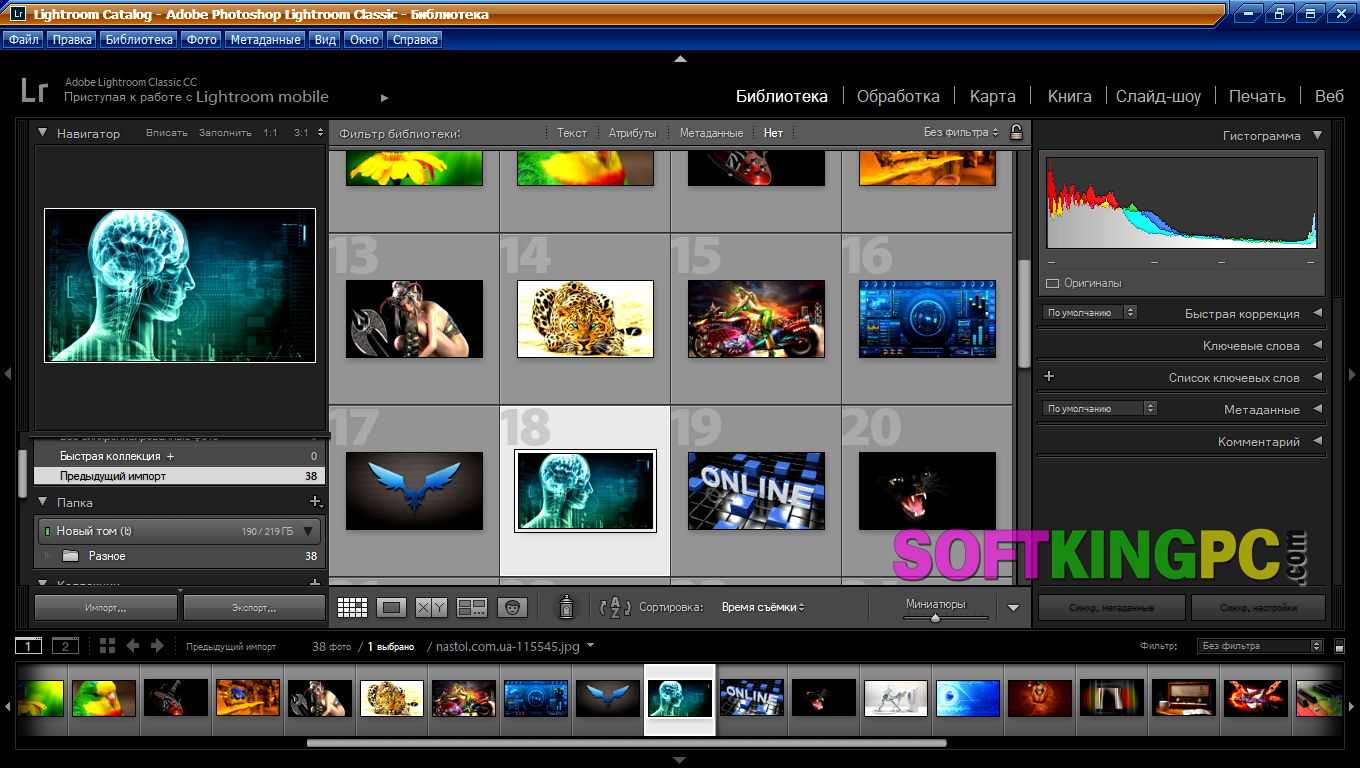This screenshot has width=1360, height=768.
Task: Select Предыдущий импорт catalog entry
Action: (x=180, y=476)
